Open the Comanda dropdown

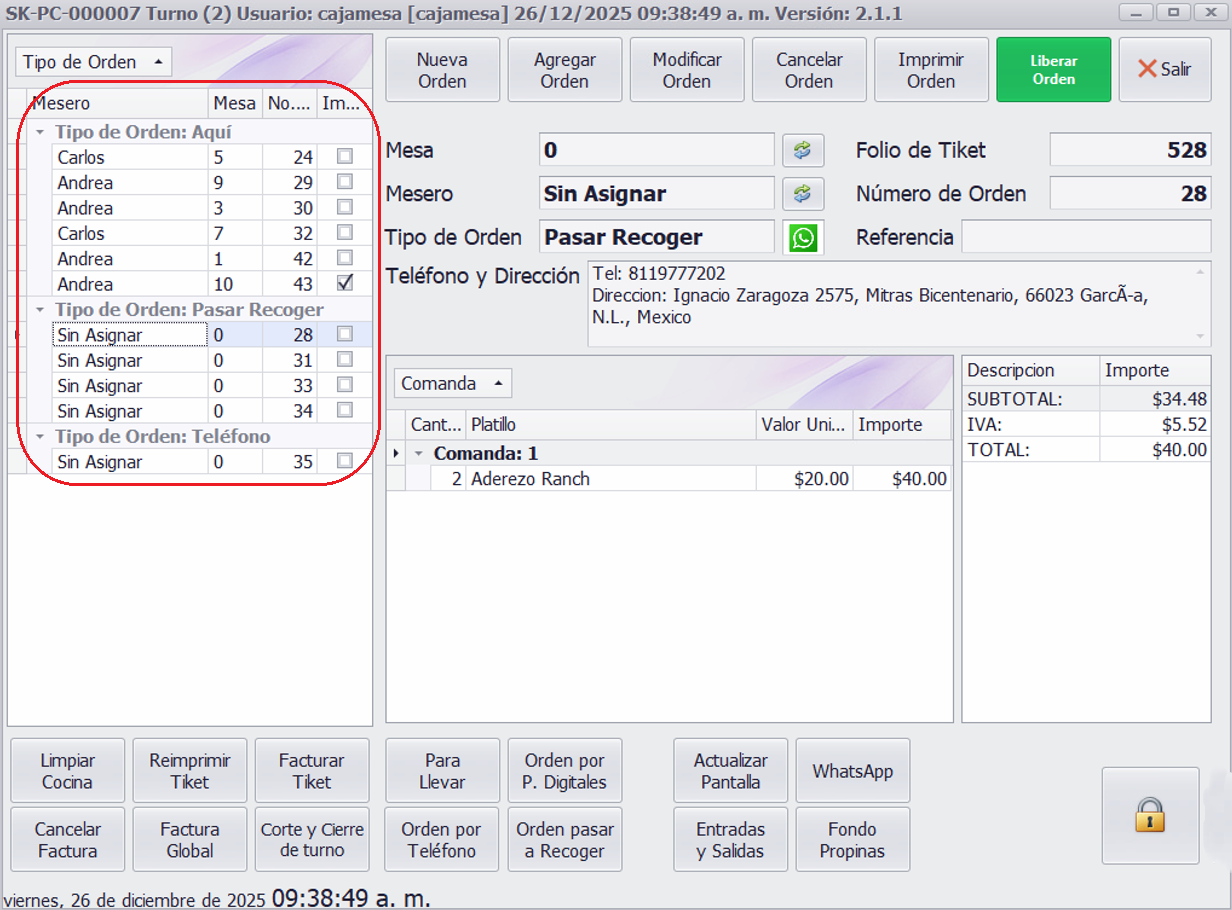pos(452,383)
